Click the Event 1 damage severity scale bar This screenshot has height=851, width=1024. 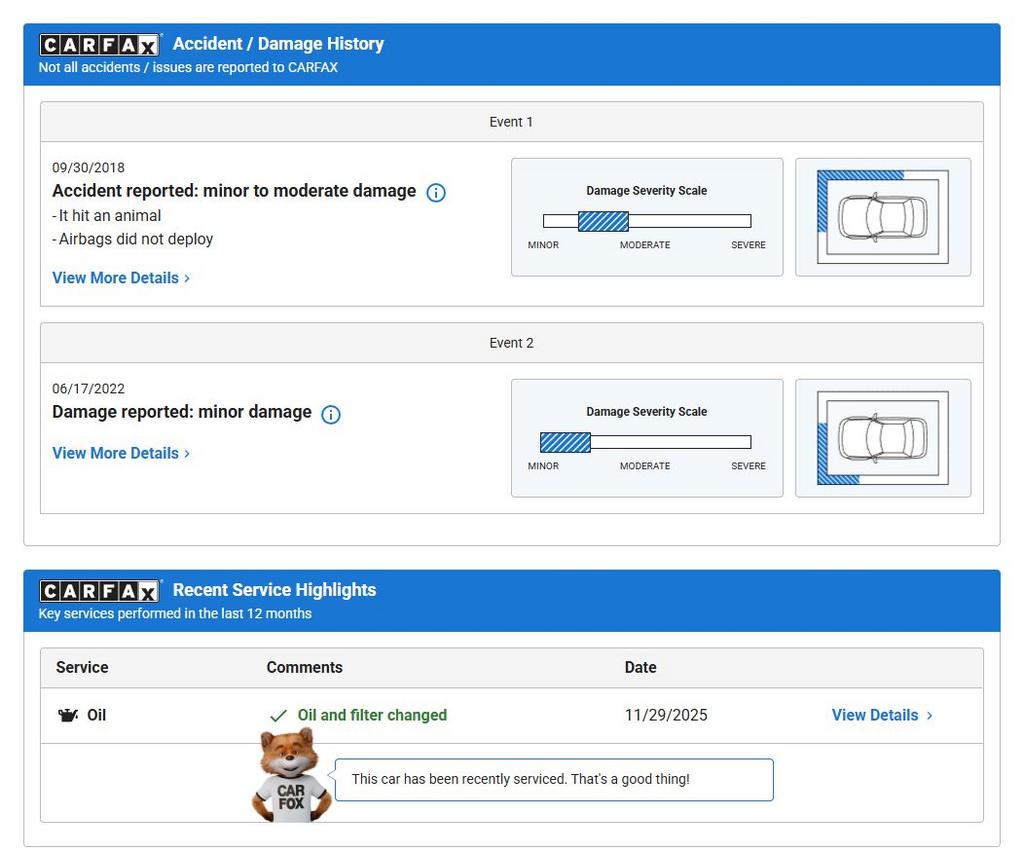[646, 221]
